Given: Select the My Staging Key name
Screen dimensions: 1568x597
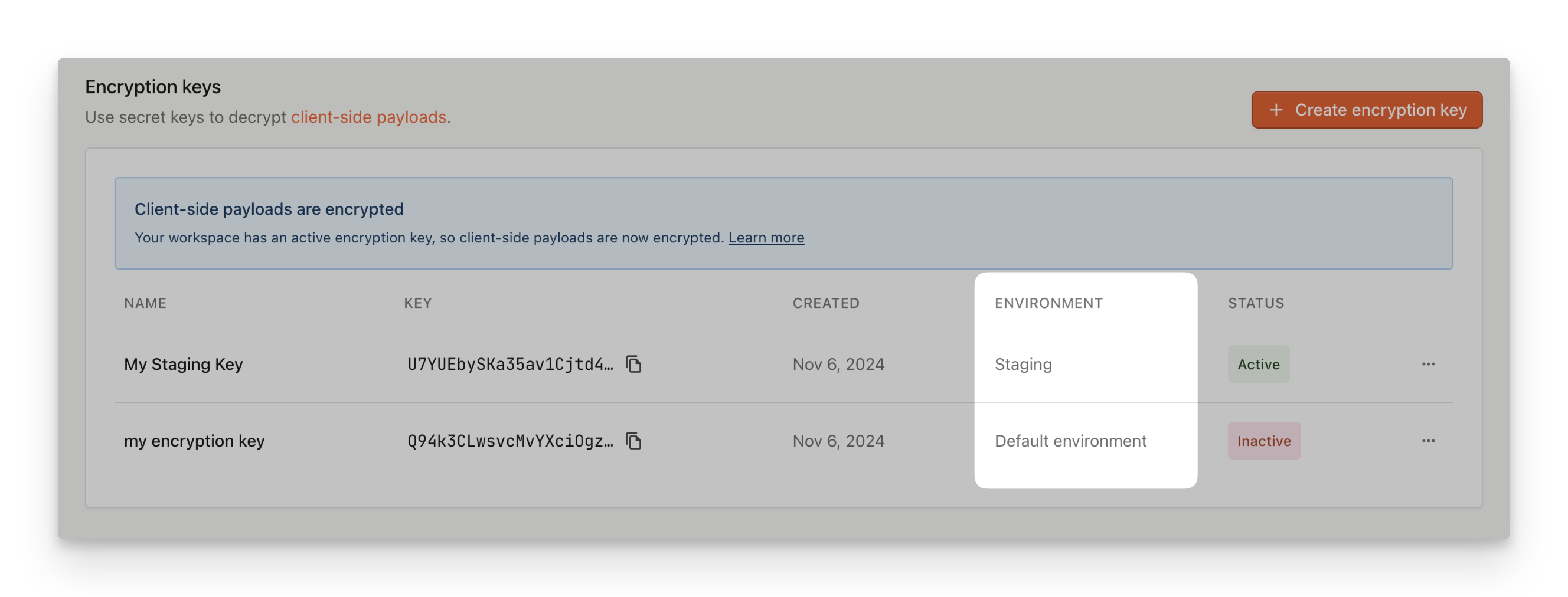Looking at the screenshot, I should (x=183, y=364).
